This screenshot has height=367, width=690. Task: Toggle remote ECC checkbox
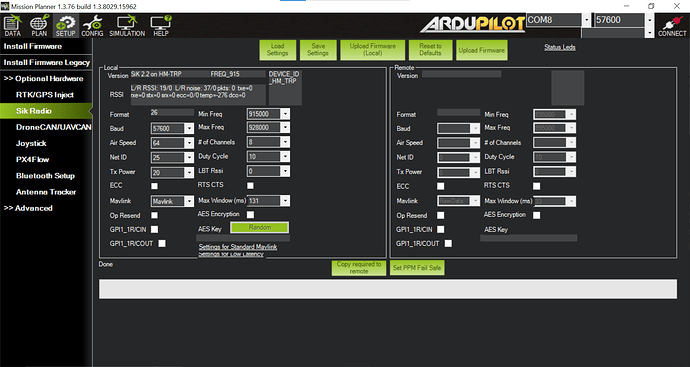click(x=440, y=186)
